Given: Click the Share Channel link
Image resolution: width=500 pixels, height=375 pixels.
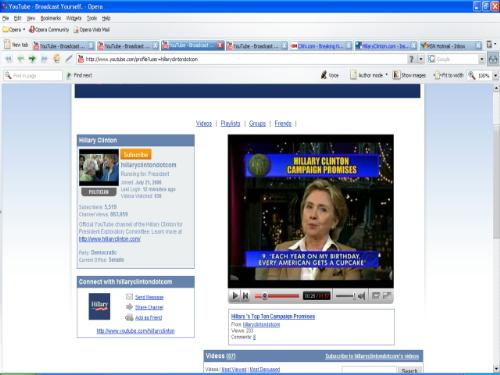Looking at the screenshot, I should pyautogui.click(x=149, y=307).
